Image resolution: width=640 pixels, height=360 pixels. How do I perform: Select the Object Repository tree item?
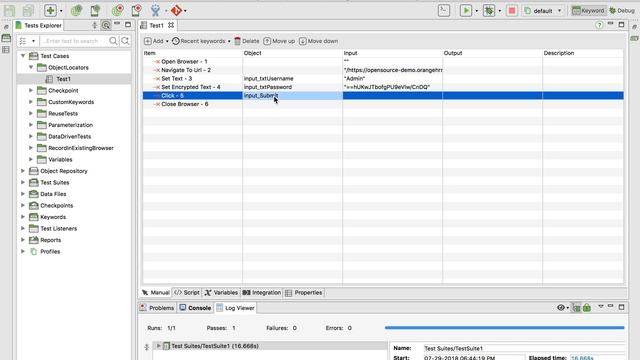[64, 171]
